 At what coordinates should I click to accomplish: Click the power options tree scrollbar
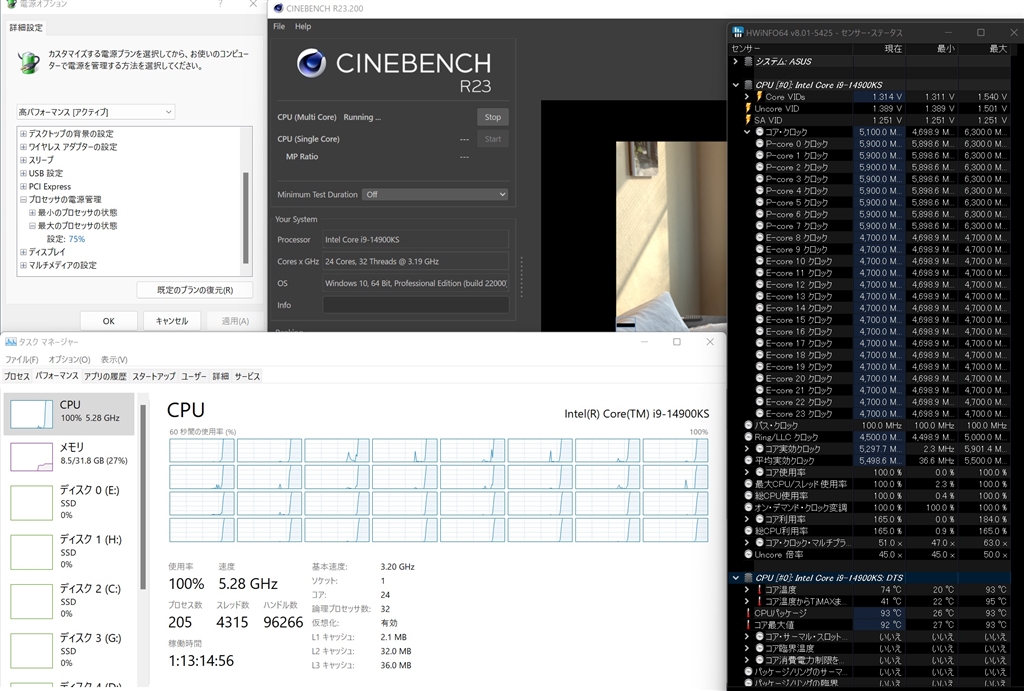click(246, 216)
